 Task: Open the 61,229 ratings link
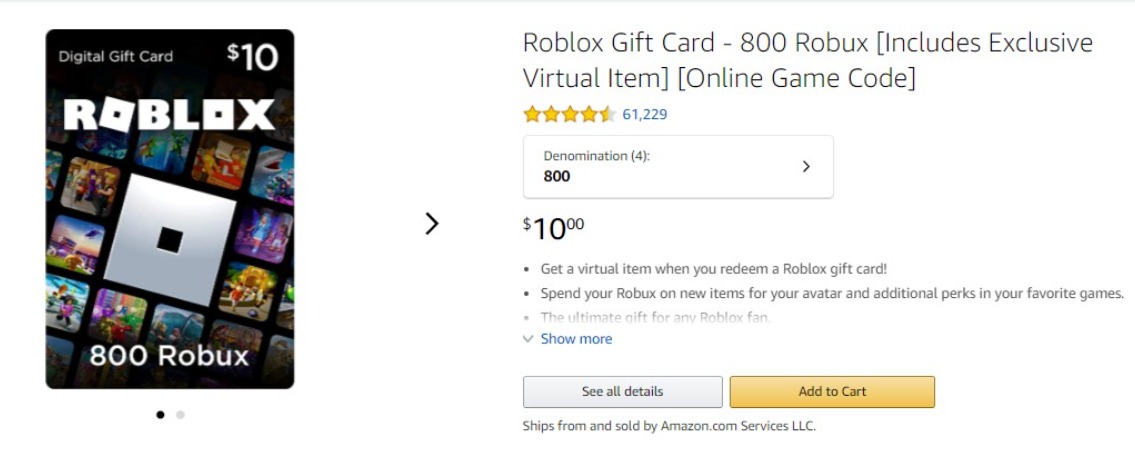tap(644, 114)
